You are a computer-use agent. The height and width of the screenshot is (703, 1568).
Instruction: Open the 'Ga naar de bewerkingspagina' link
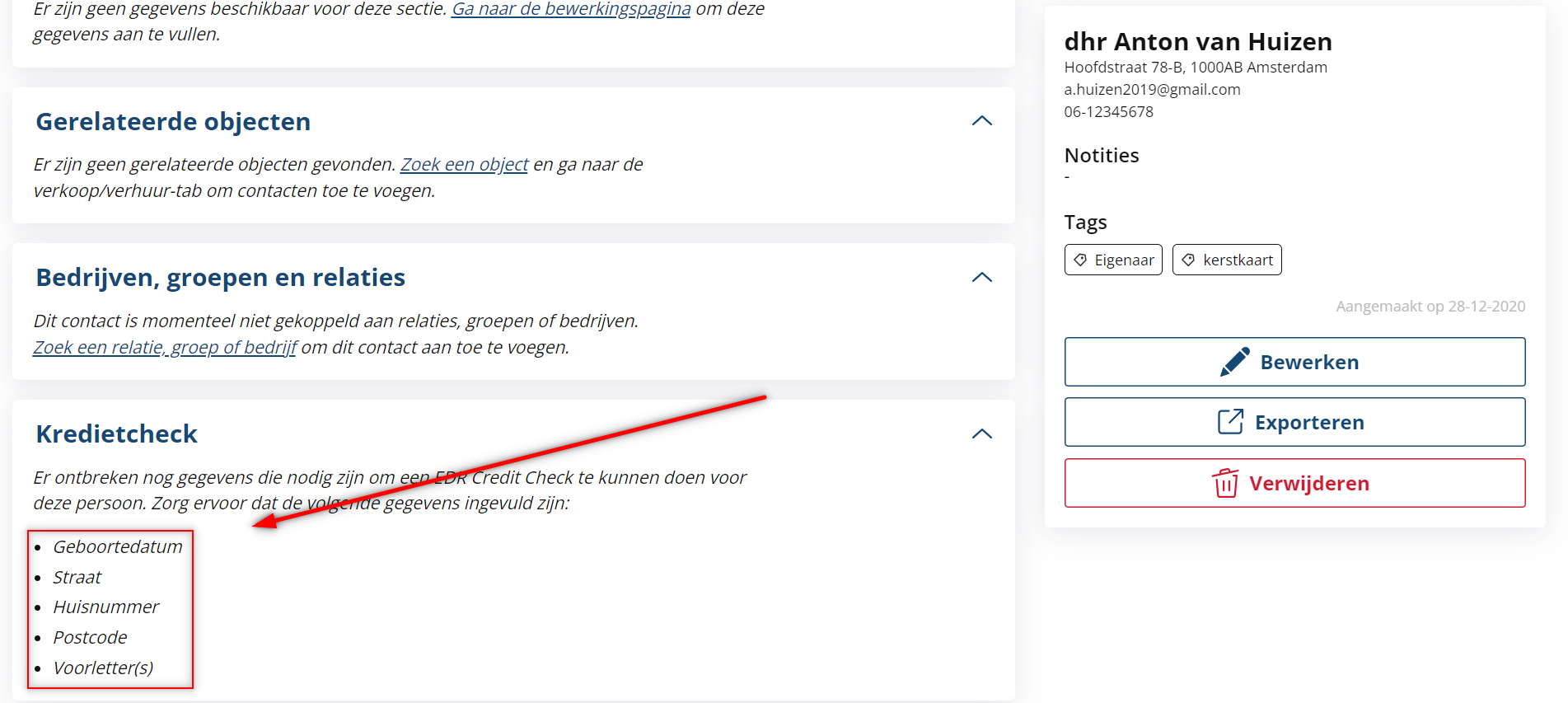tap(570, 9)
